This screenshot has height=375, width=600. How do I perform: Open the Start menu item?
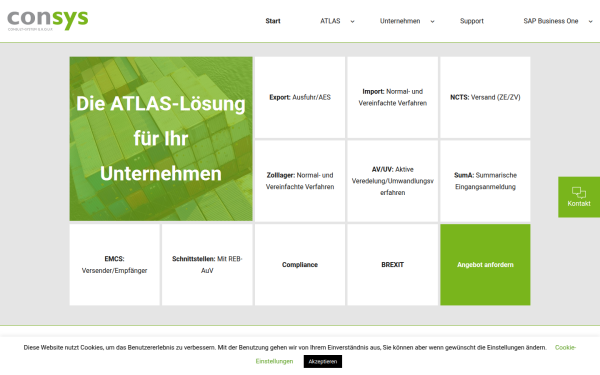coord(273,21)
